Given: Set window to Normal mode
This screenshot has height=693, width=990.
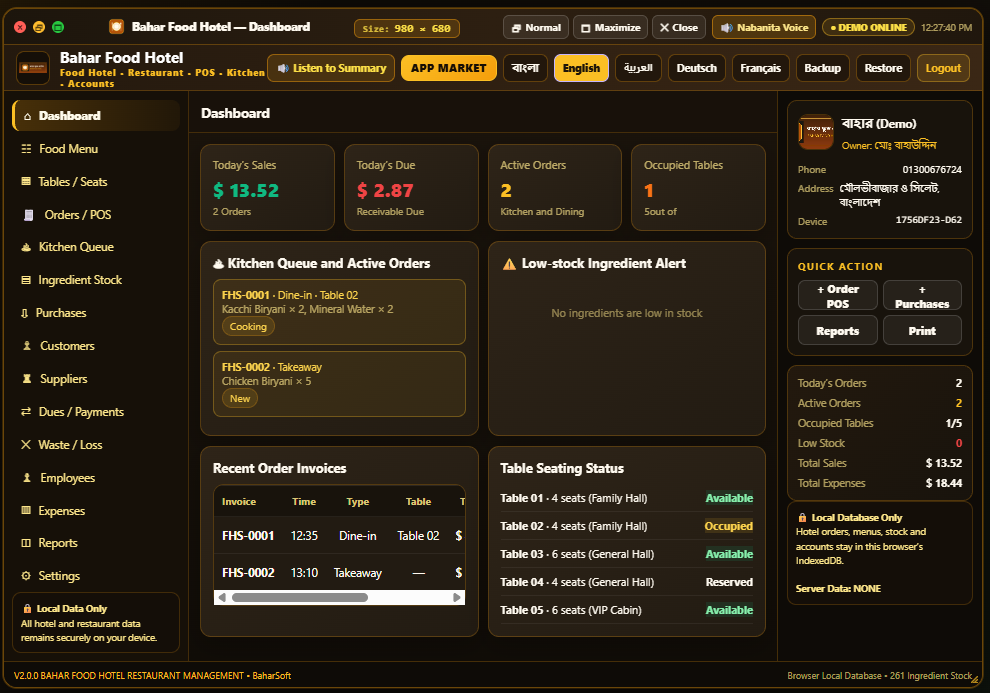Looking at the screenshot, I should click(536, 28).
